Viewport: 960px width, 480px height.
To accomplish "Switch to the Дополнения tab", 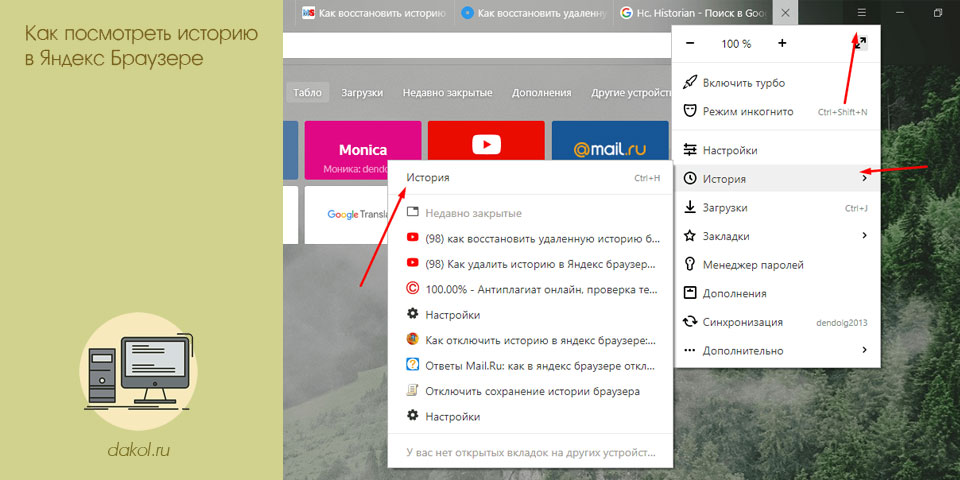I will coord(542,92).
